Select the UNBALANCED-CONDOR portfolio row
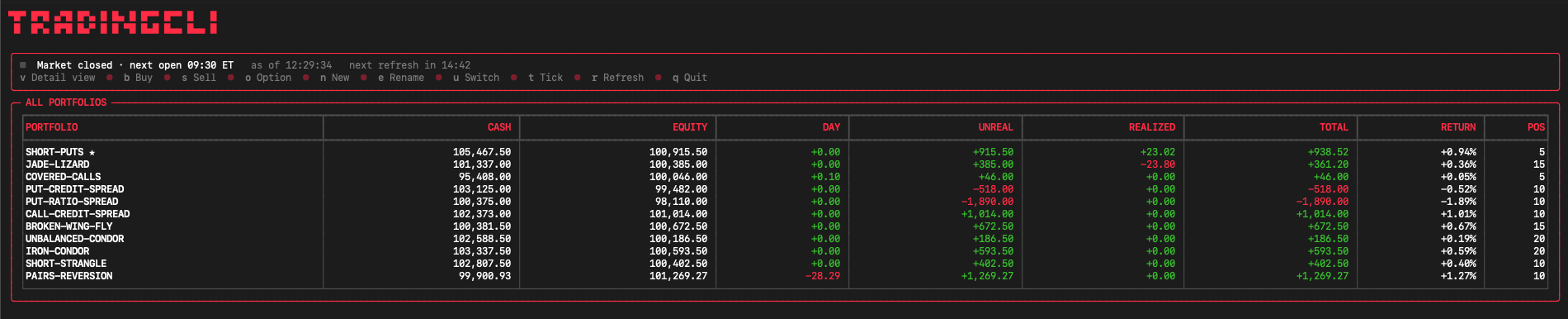Image resolution: width=1568 pixels, height=319 pixels. click(x=785, y=239)
